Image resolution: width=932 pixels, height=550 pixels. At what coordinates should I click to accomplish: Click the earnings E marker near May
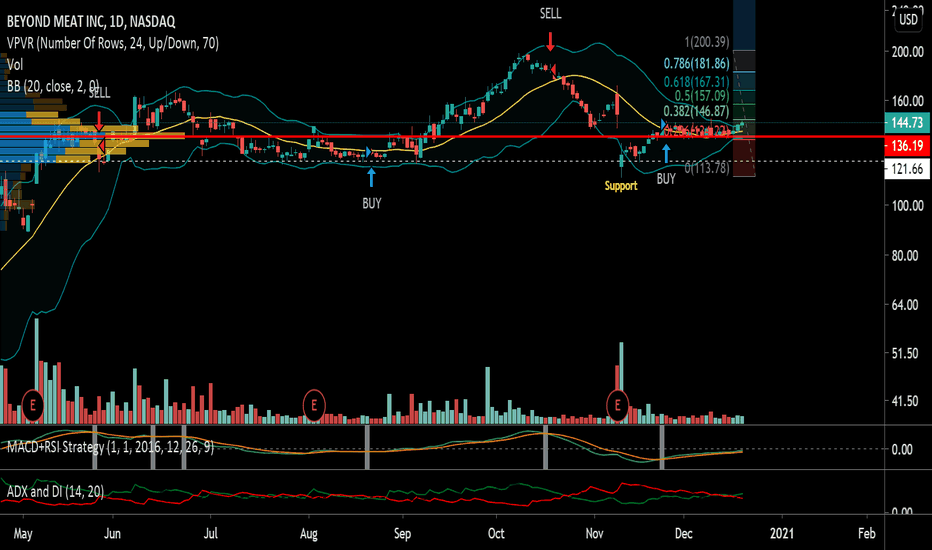pyautogui.click(x=33, y=406)
